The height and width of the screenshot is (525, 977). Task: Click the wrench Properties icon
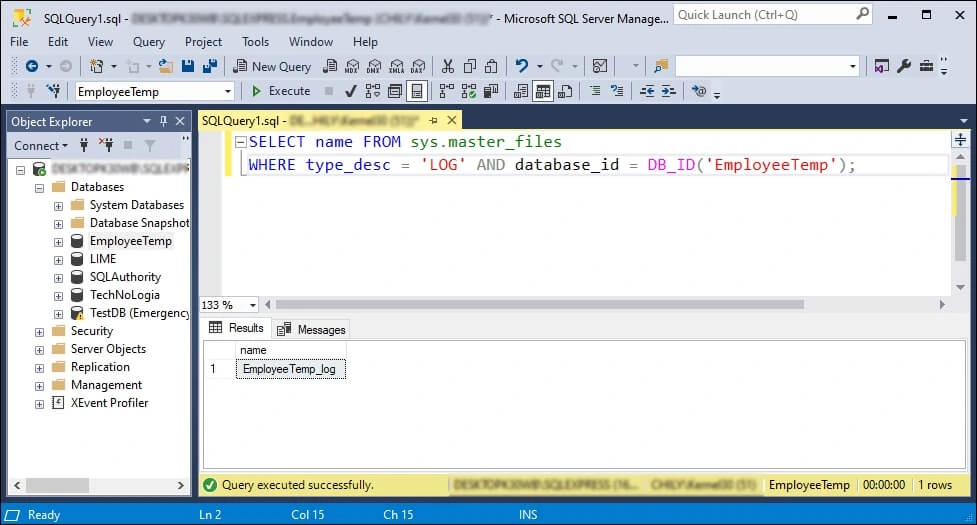point(903,66)
